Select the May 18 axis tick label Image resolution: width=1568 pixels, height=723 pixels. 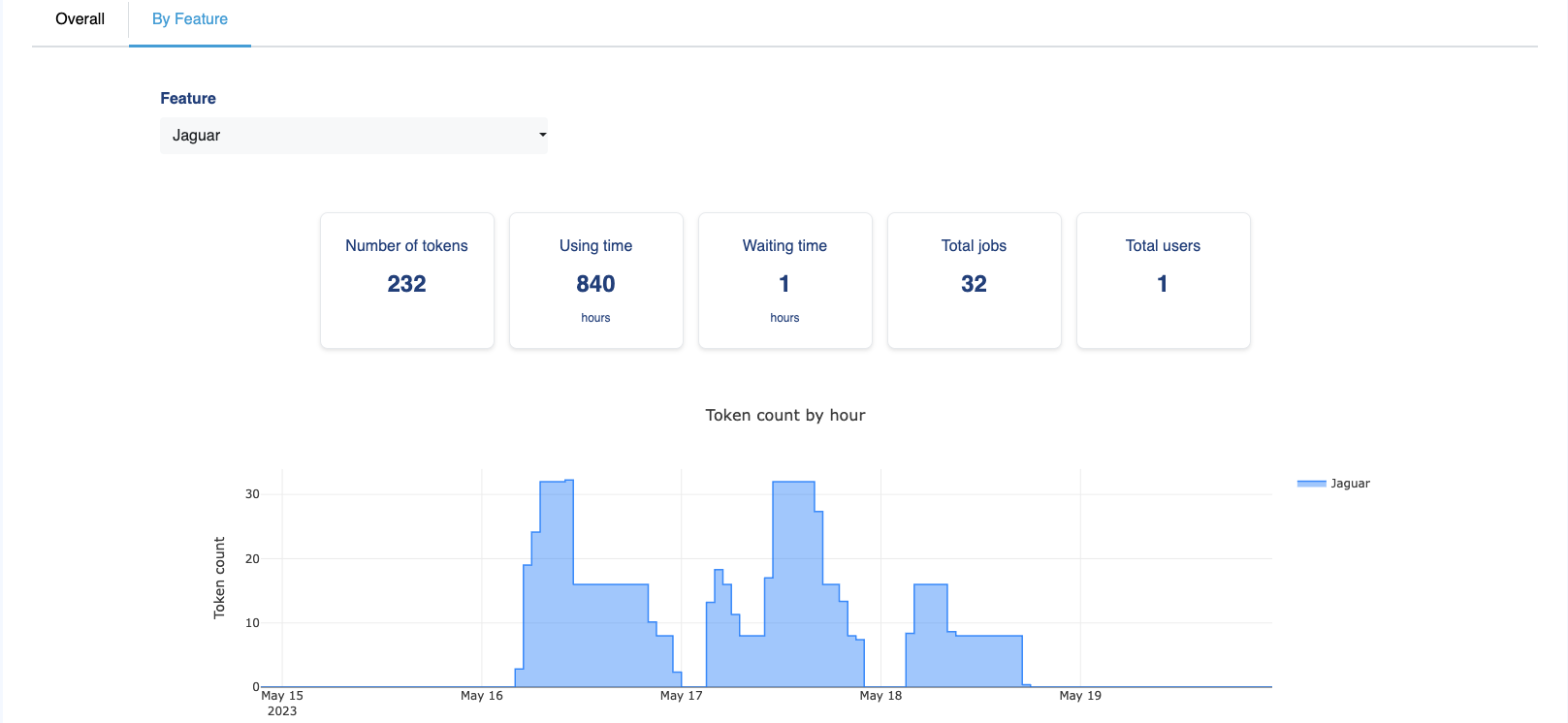[880, 696]
